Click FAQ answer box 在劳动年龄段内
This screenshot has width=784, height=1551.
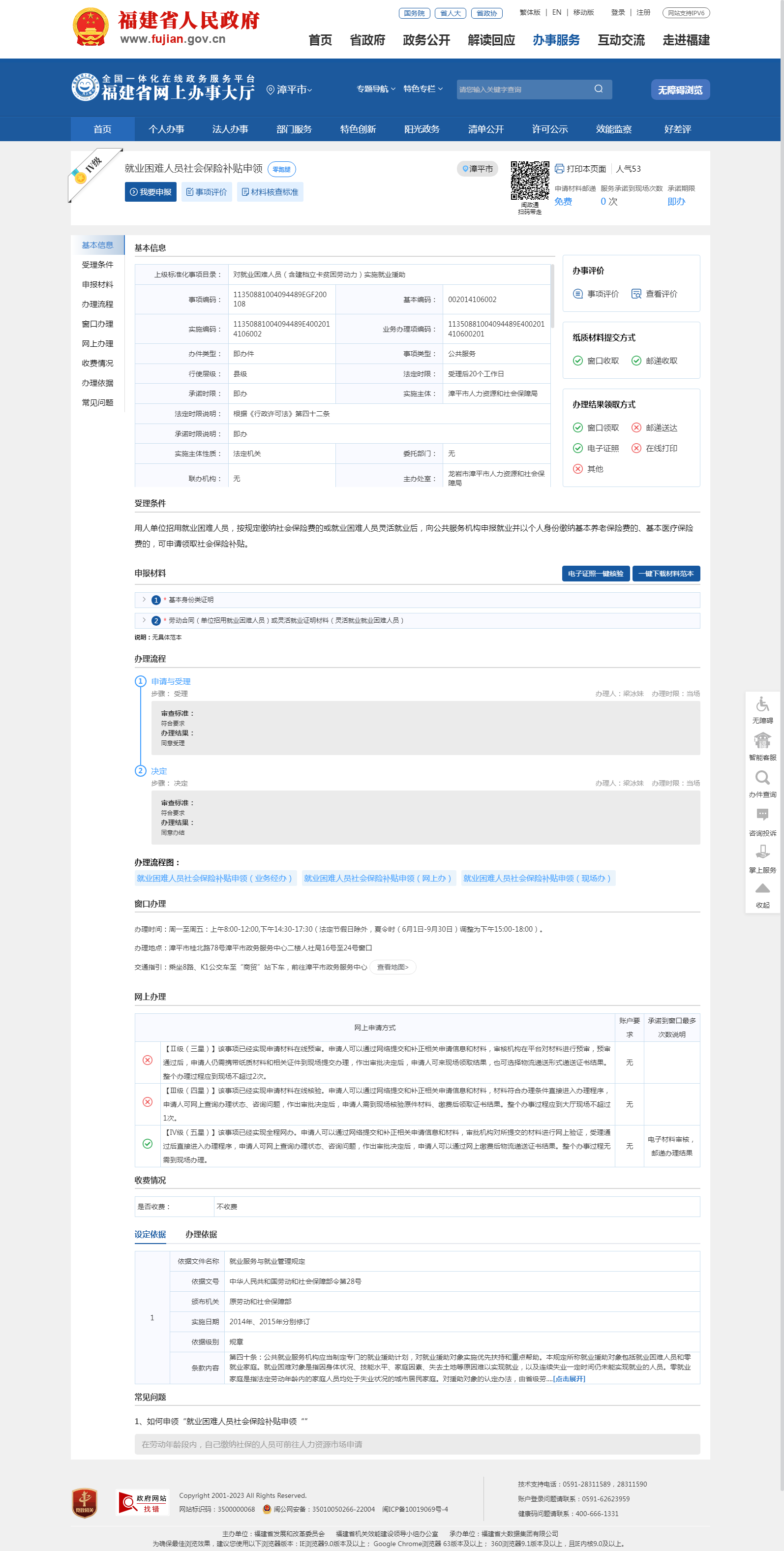click(x=417, y=1444)
